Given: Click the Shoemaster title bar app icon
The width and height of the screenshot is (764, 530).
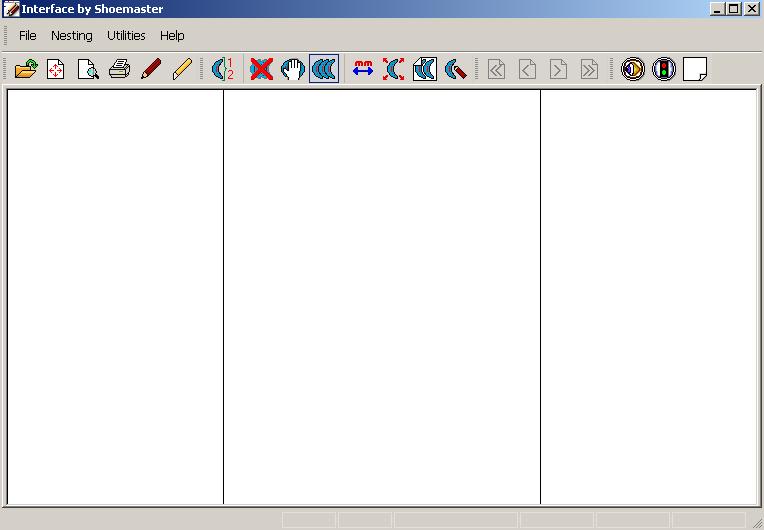Looking at the screenshot, I should [11, 9].
